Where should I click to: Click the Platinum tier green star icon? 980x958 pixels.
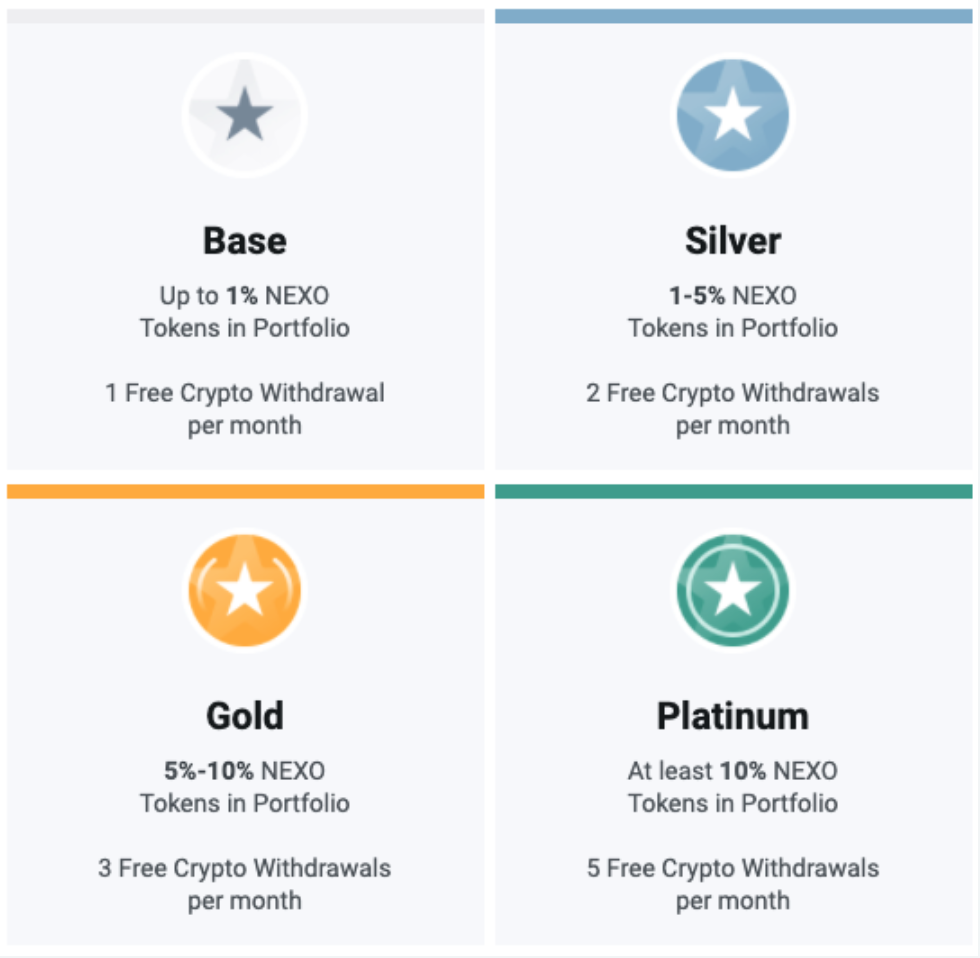tap(733, 591)
